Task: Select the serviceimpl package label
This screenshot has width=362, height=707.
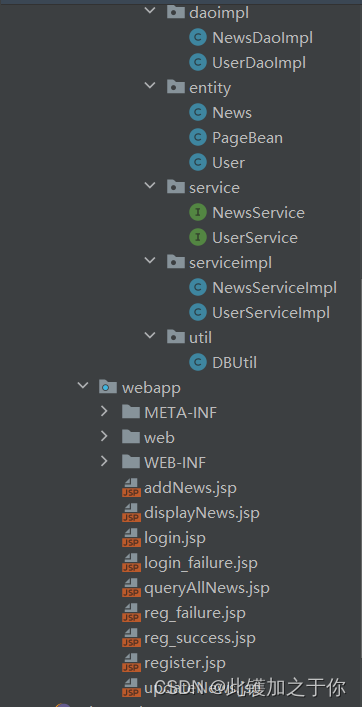Action: tap(230, 262)
